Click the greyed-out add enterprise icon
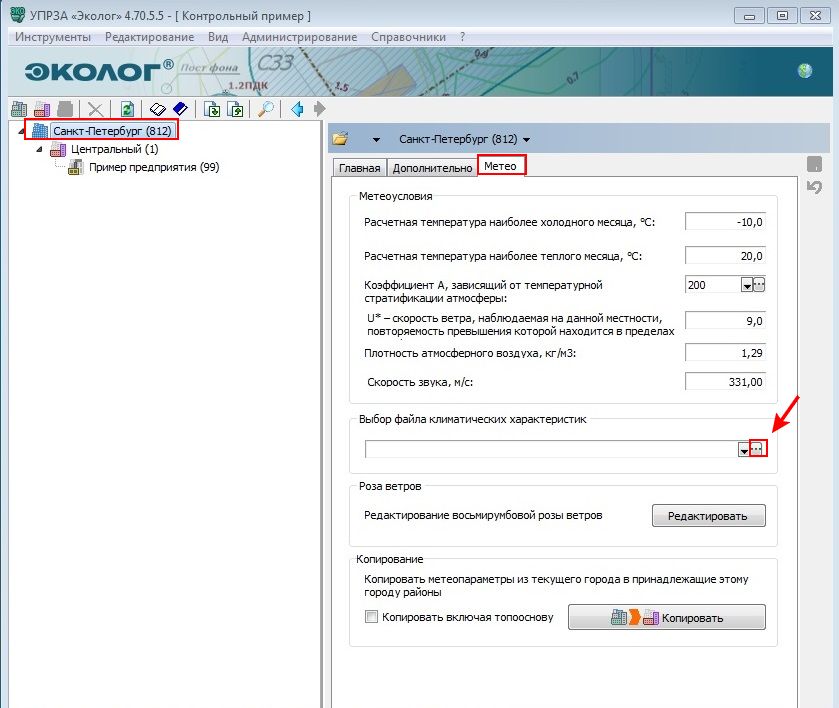 [65, 109]
